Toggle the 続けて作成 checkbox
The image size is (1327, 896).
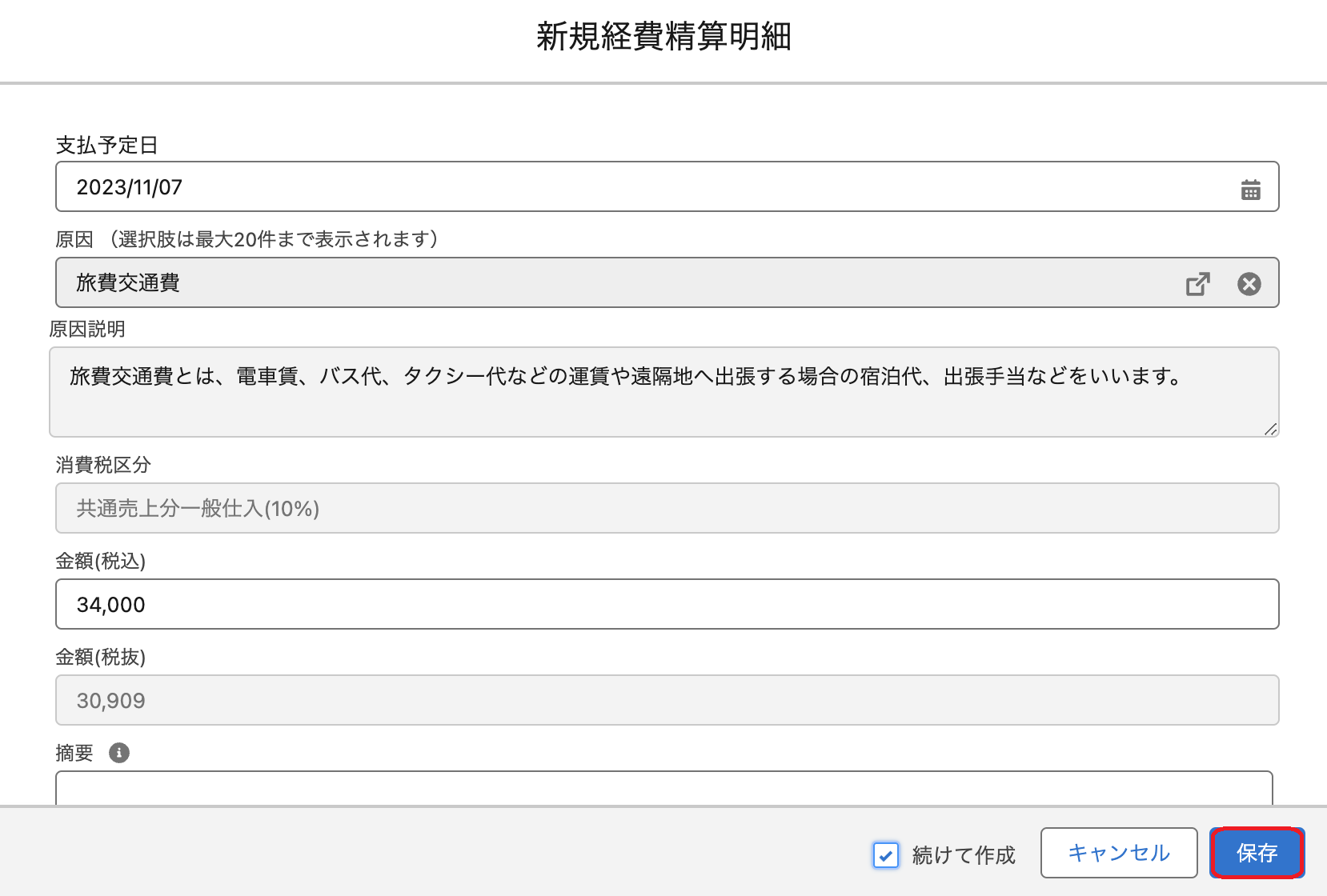tap(886, 854)
